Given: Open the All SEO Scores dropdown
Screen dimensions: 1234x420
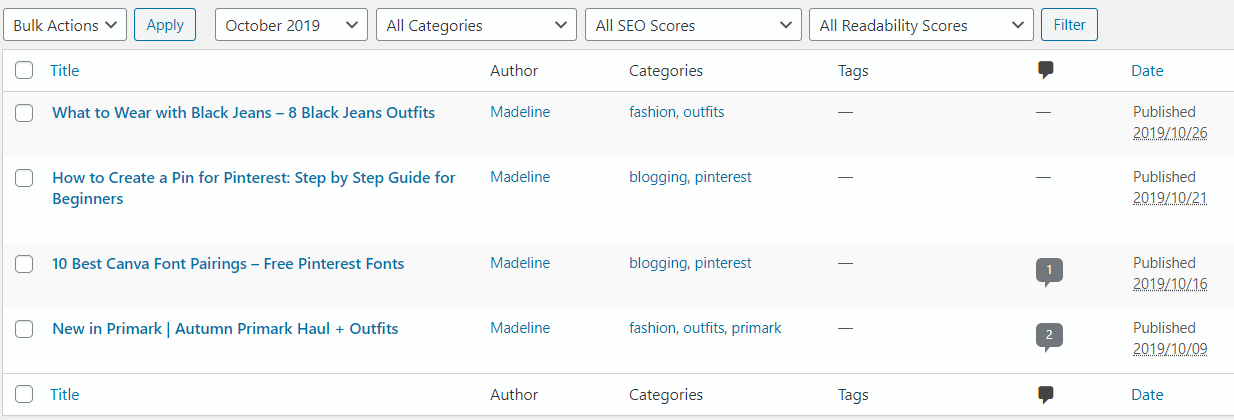Looking at the screenshot, I should click(693, 25).
